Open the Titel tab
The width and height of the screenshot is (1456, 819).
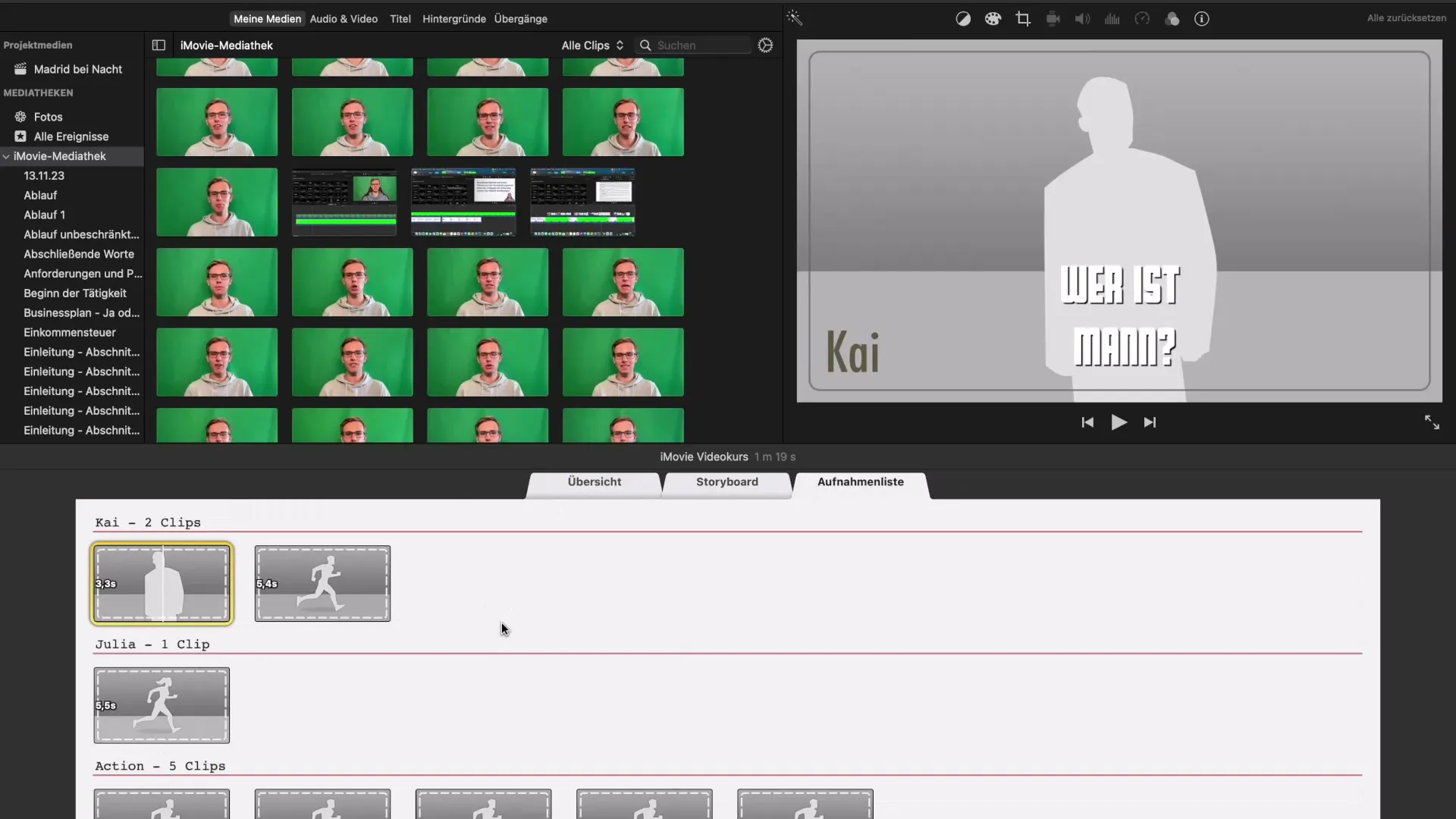coord(400,19)
